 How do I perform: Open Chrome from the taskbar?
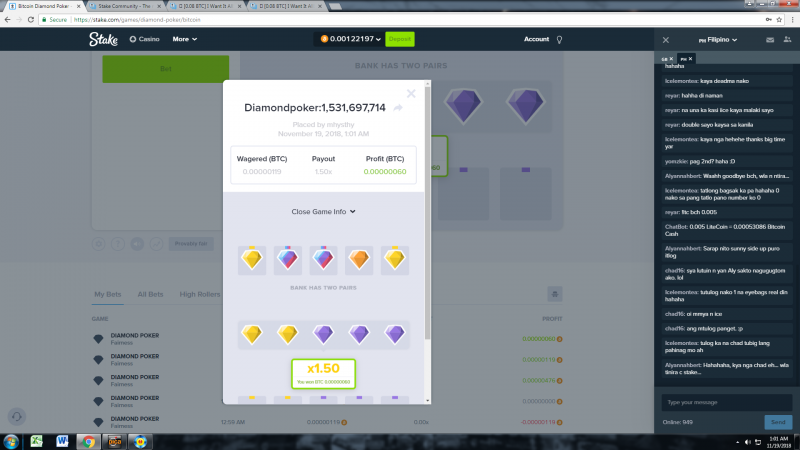coord(89,441)
